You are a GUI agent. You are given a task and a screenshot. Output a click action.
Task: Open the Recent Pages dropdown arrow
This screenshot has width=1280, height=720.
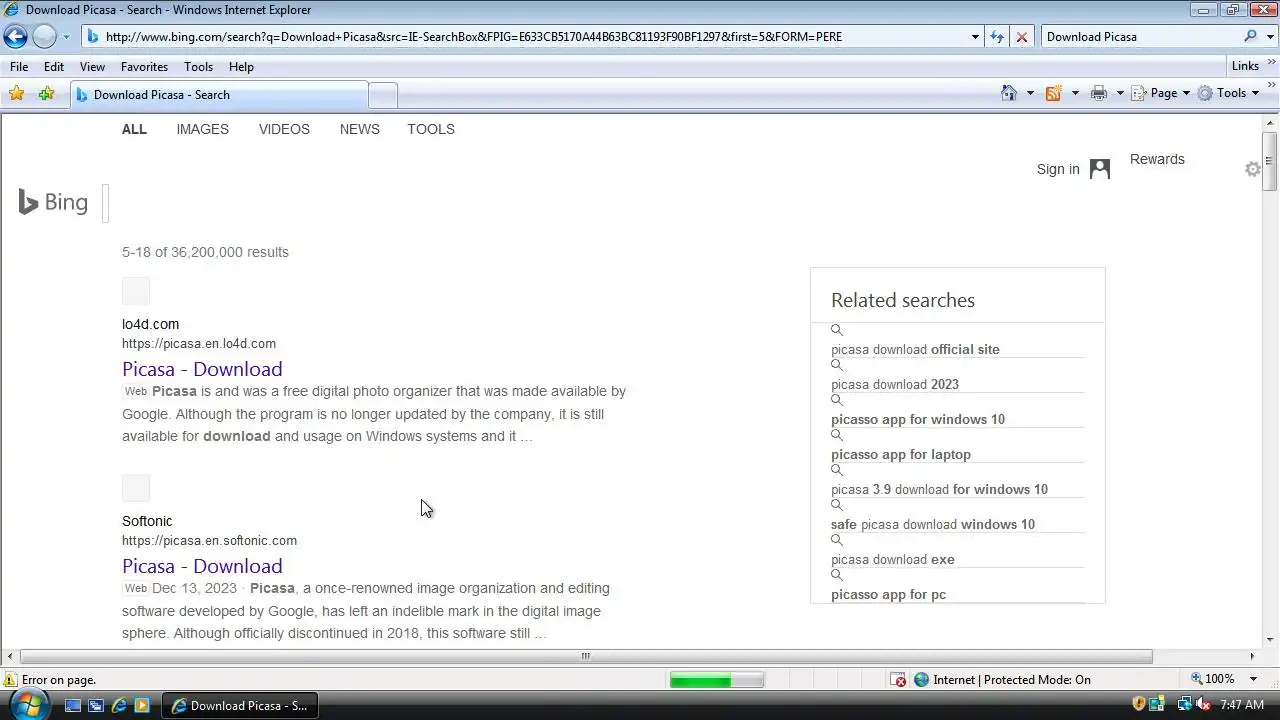click(66, 37)
